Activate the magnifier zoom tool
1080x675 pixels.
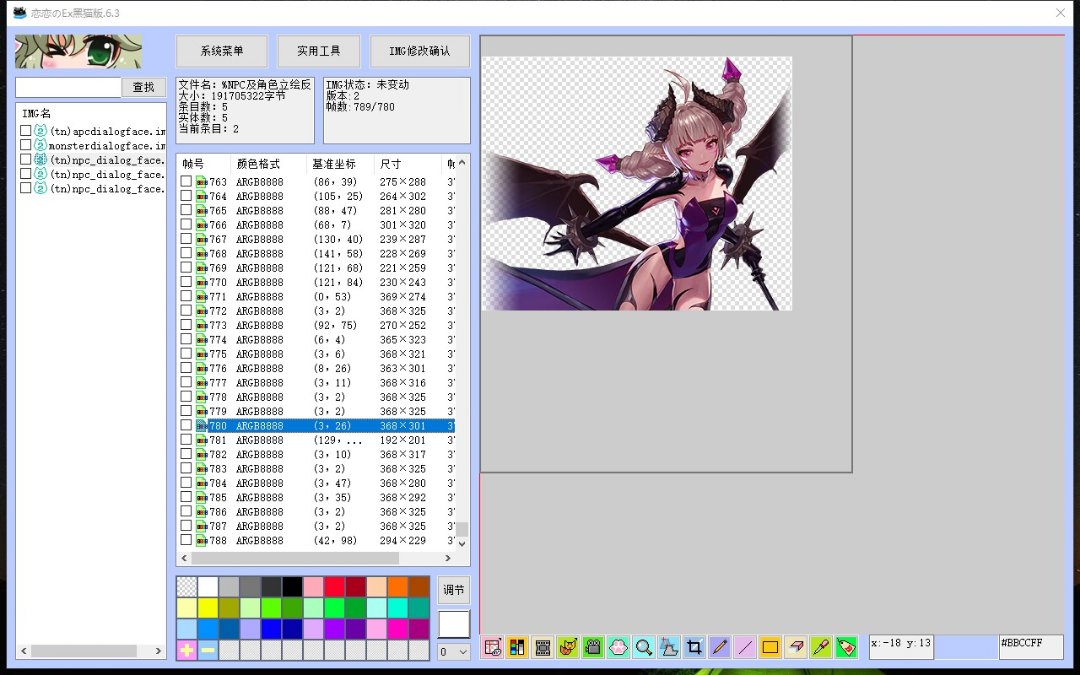click(x=644, y=647)
